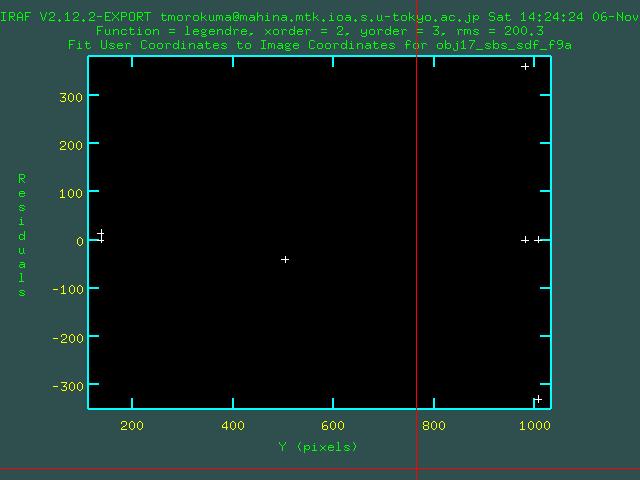
Task: Click the 'Y (pixels)' axis label
Action: click(318, 447)
